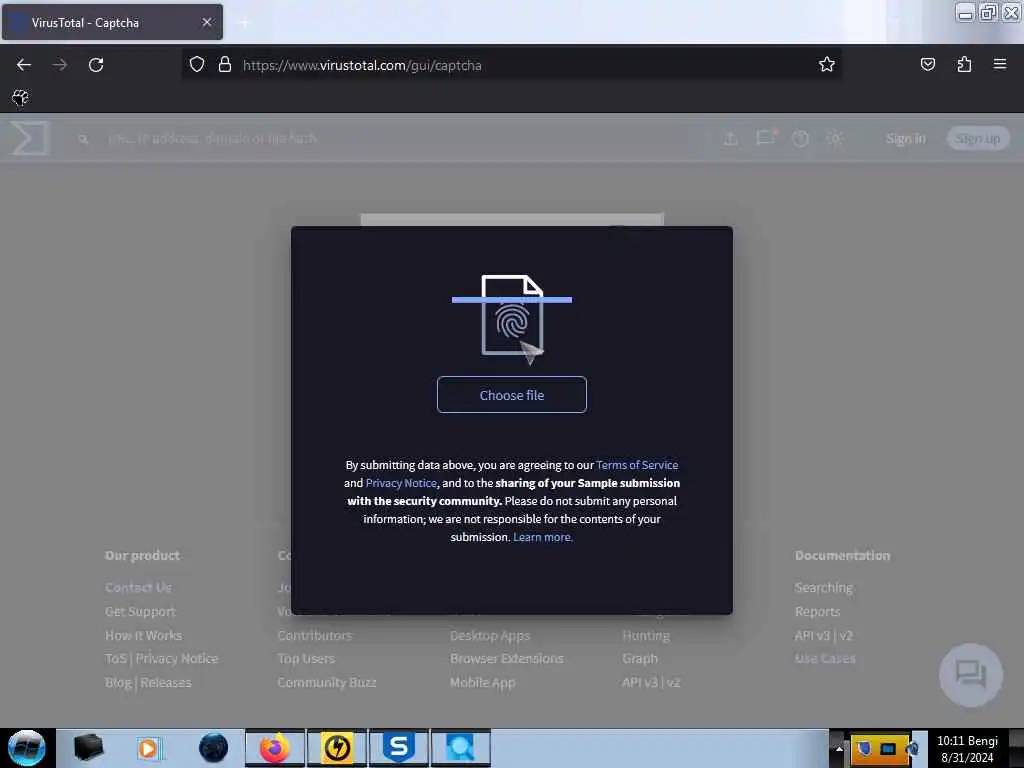The image size is (1024, 768).
Task: Open the black box taskbar icon
Action: click(88, 748)
